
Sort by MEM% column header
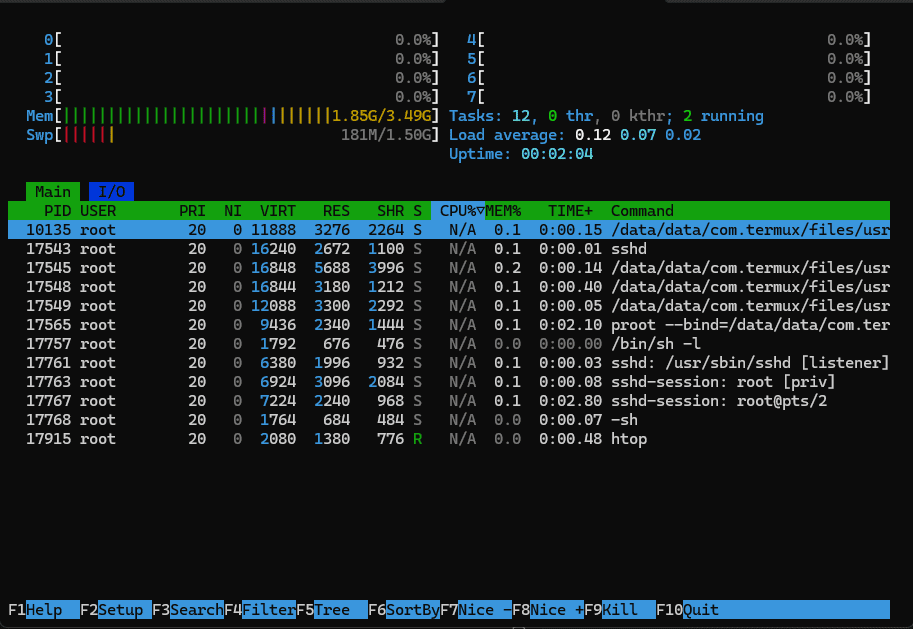tap(503, 211)
